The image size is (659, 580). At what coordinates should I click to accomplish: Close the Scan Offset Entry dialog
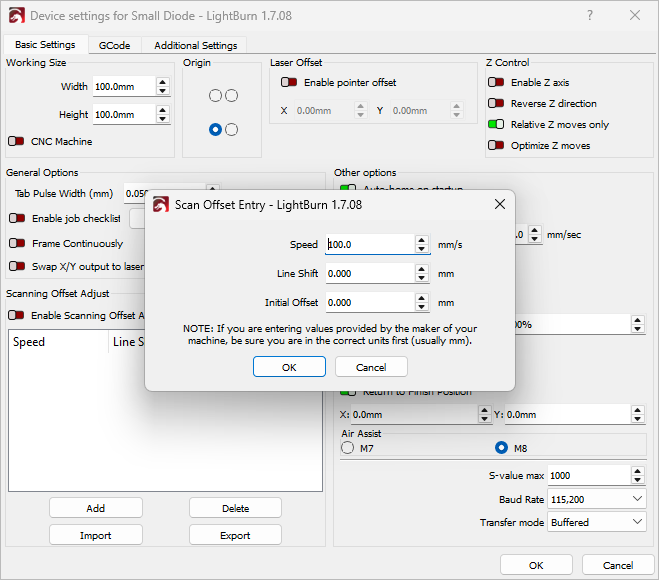500,205
